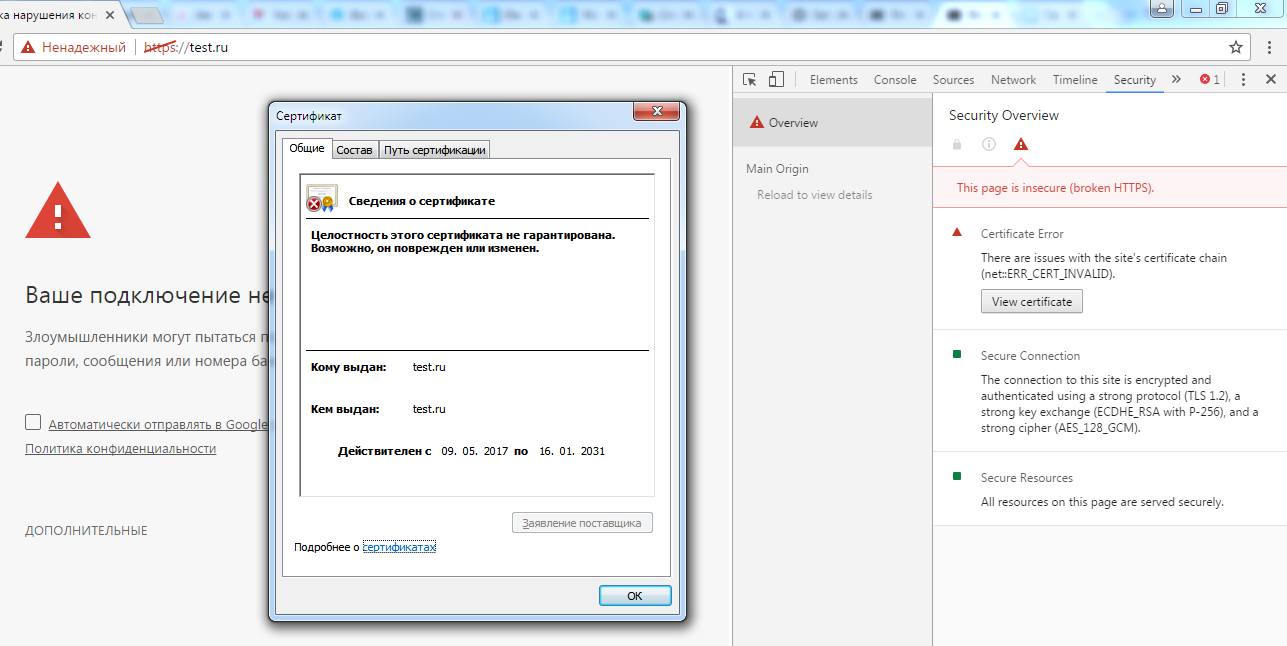The width and height of the screenshot is (1287, 646).
Task: Click the red error count indicator
Action: (x=1210, y=80)
